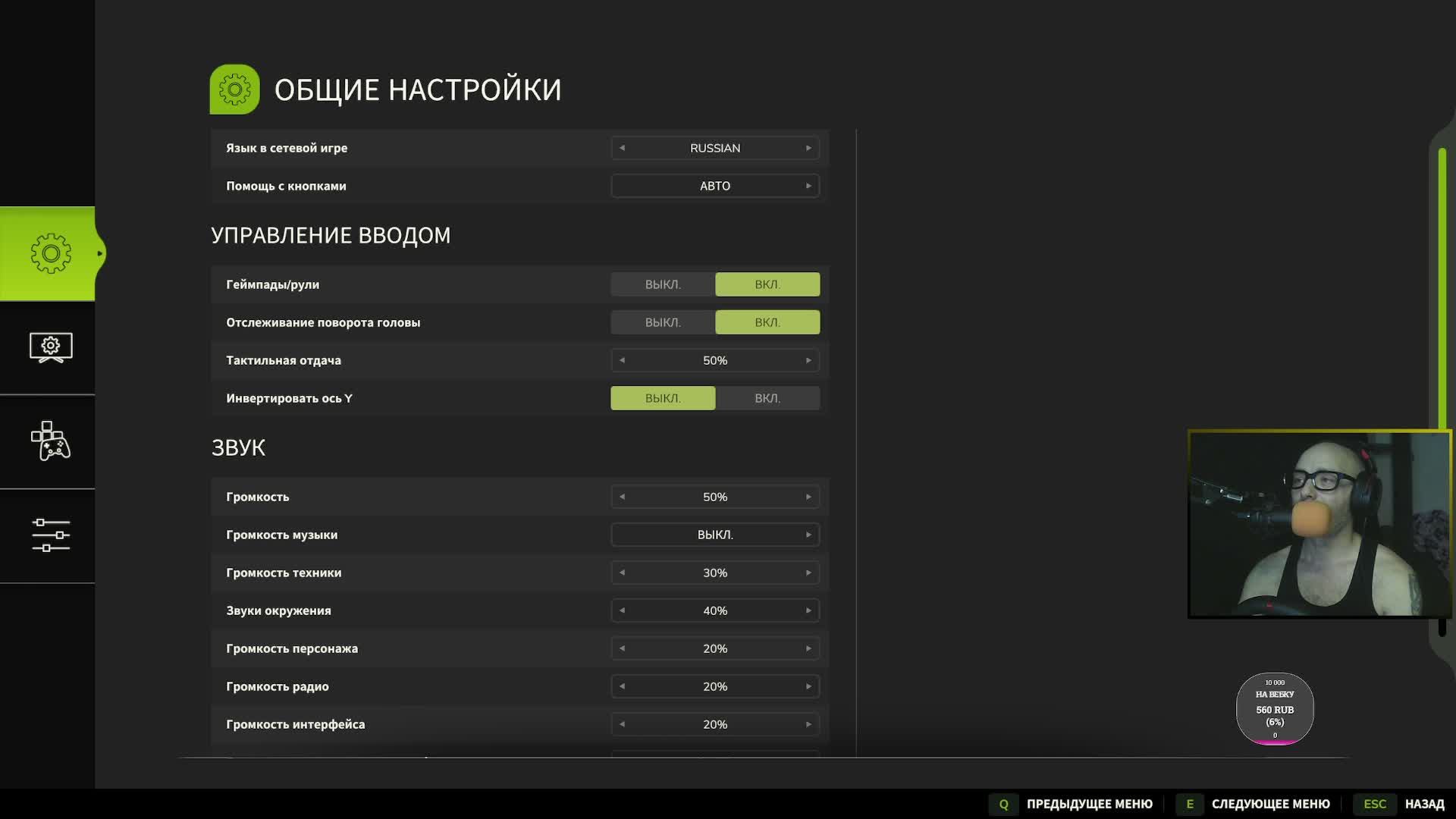Click the E key icon in bottom bar

1190,804
